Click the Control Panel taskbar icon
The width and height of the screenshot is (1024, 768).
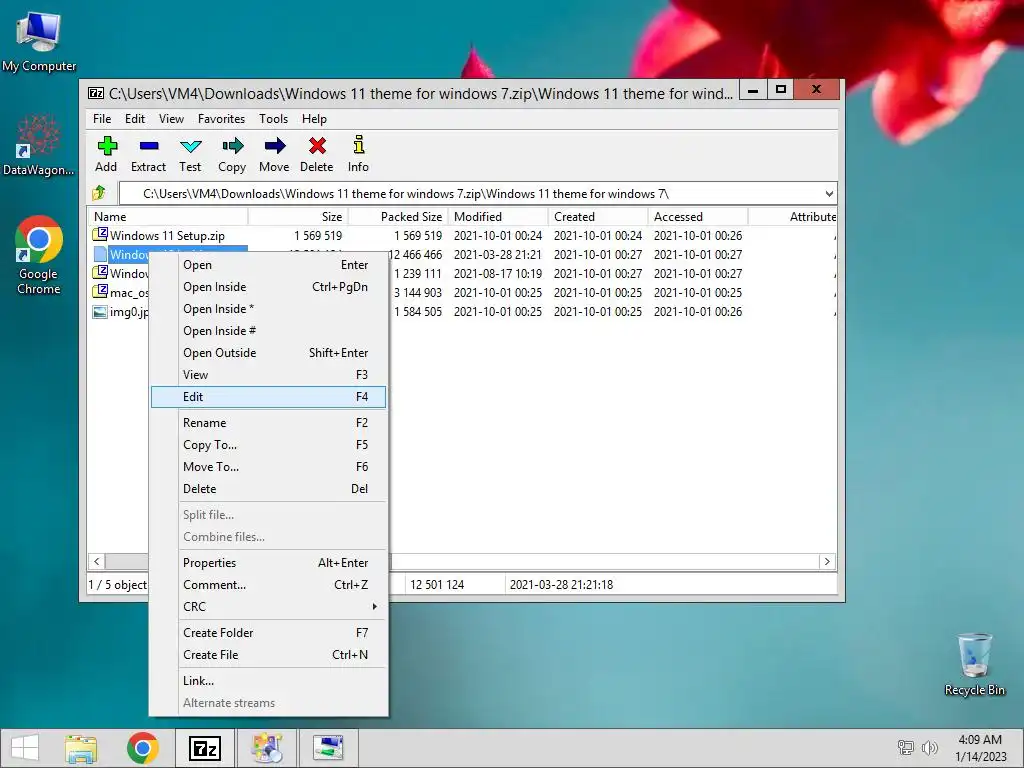pyautogui.click(x=266, y=748)
